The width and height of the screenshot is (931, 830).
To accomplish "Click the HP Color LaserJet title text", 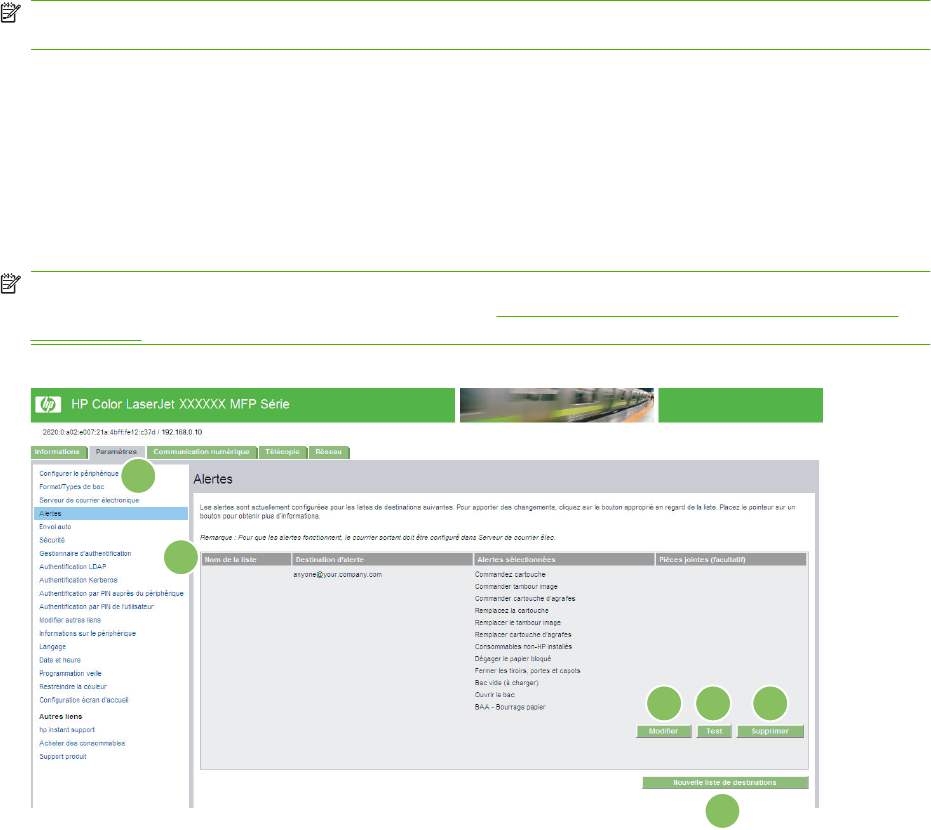I will pos(180,405).
